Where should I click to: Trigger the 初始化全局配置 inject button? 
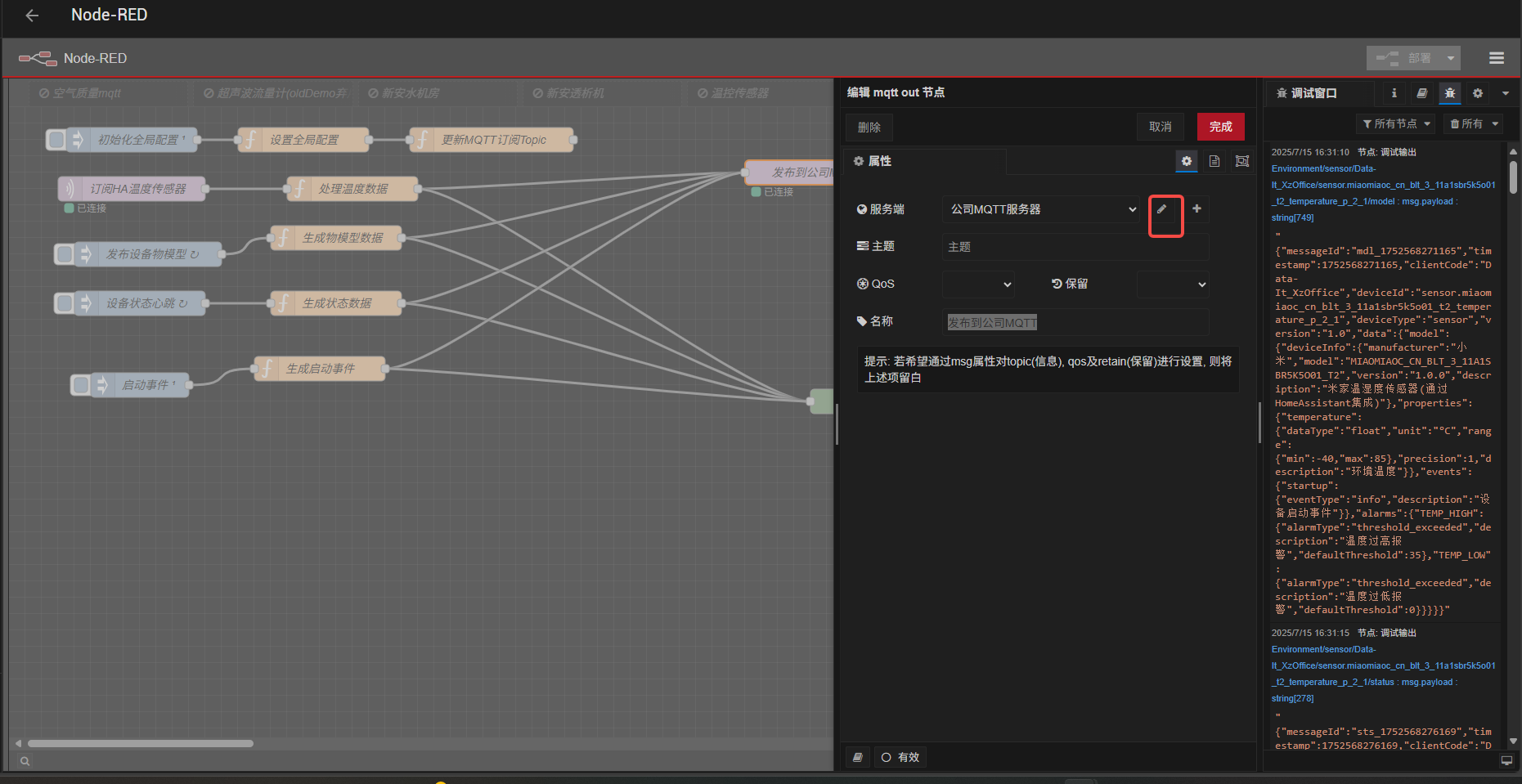(56, 140)
